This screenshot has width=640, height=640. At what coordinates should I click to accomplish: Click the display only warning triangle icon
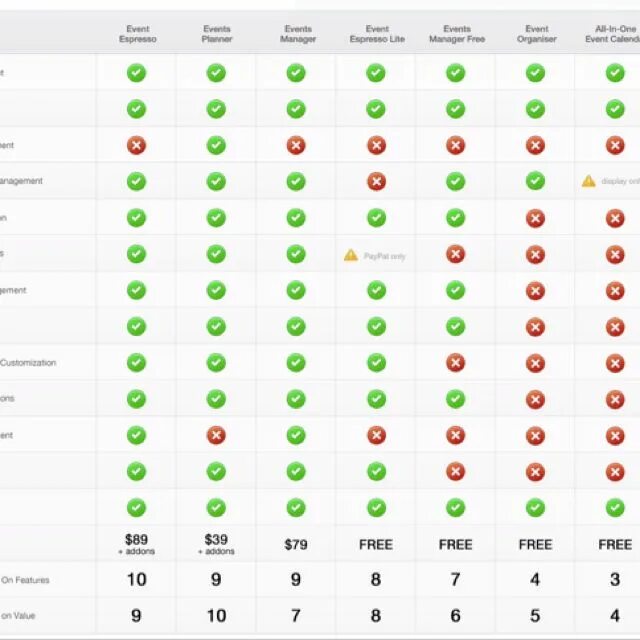click(588, 181)
